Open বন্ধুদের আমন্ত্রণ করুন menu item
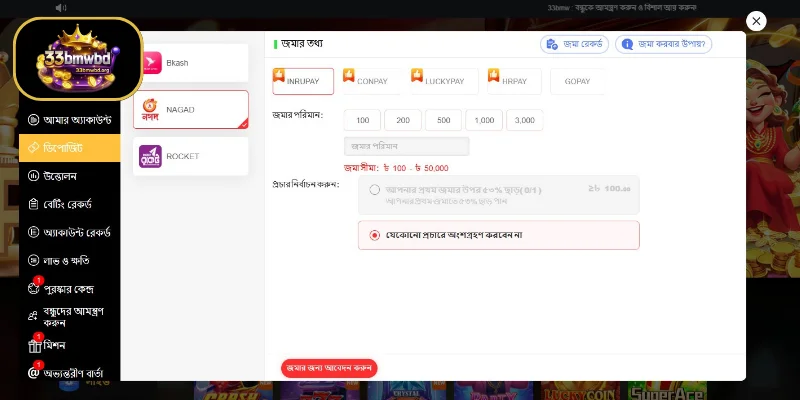800x400 pixels. pyautogui.click(x=69, y=316)
